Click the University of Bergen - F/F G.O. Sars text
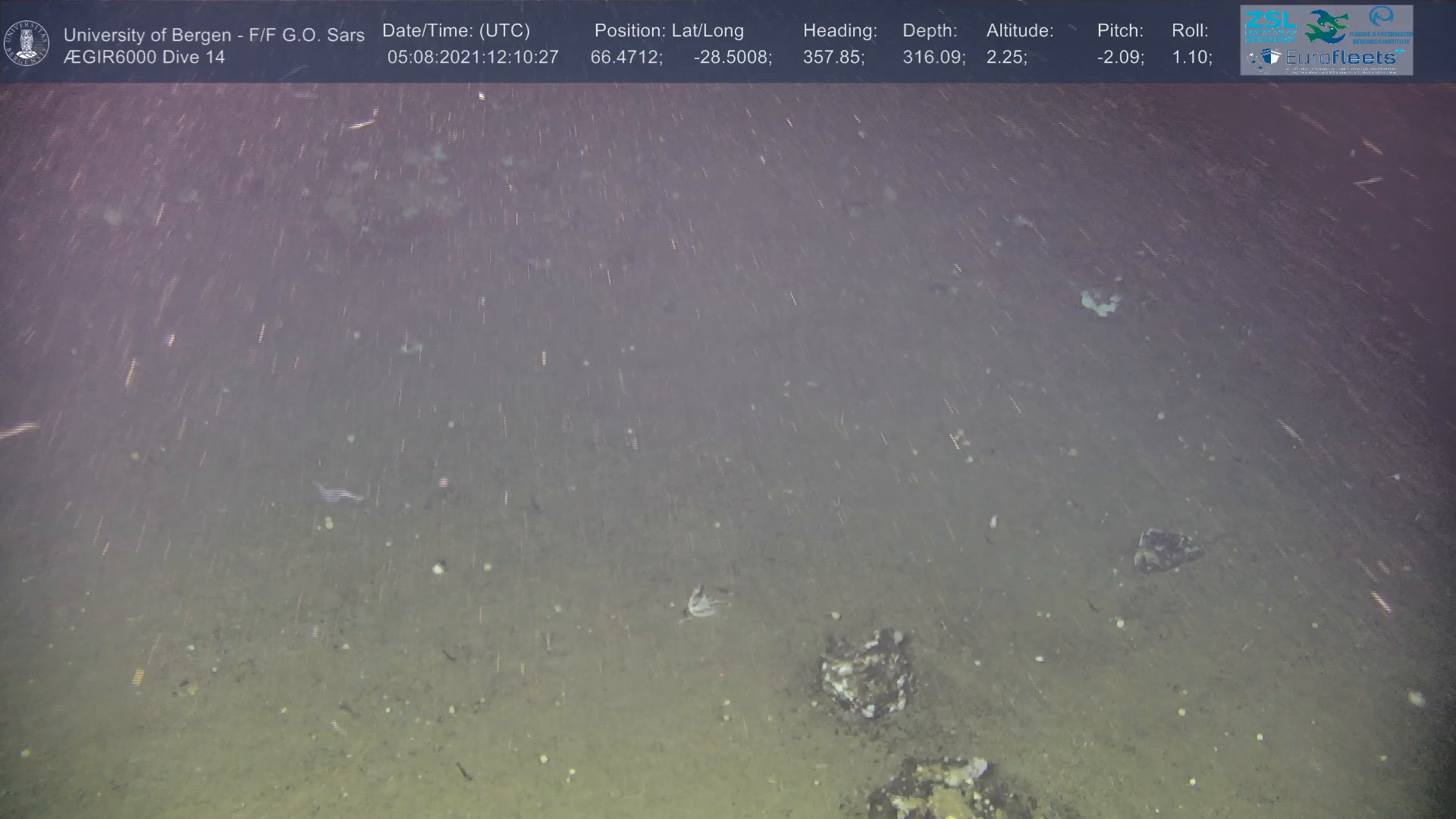This screenshot has width=1456, height=819. pyautogui.click(x=214, y=35)
